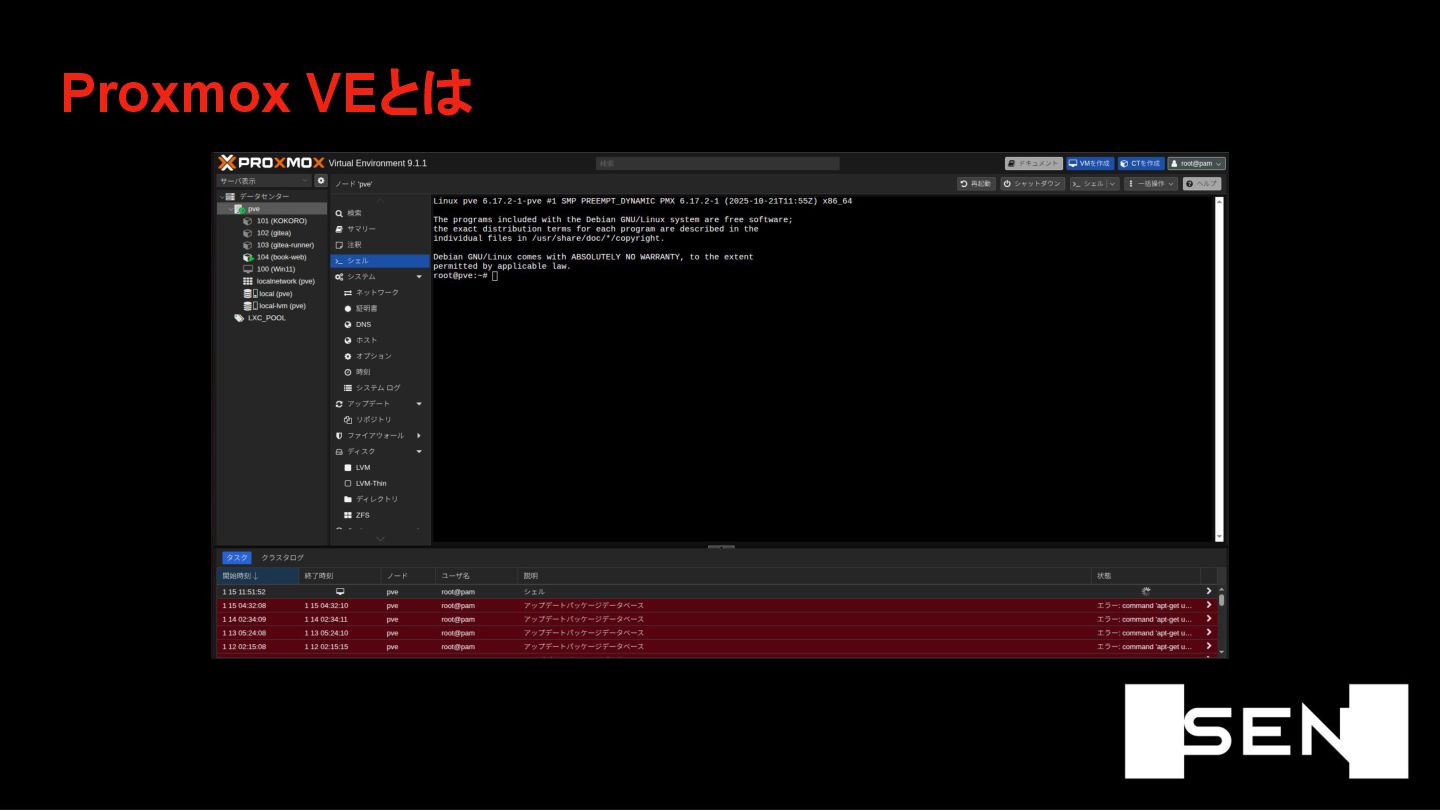Open ディレクトリ directory page
Viewport: 1440px width, 810px height.
380,499
